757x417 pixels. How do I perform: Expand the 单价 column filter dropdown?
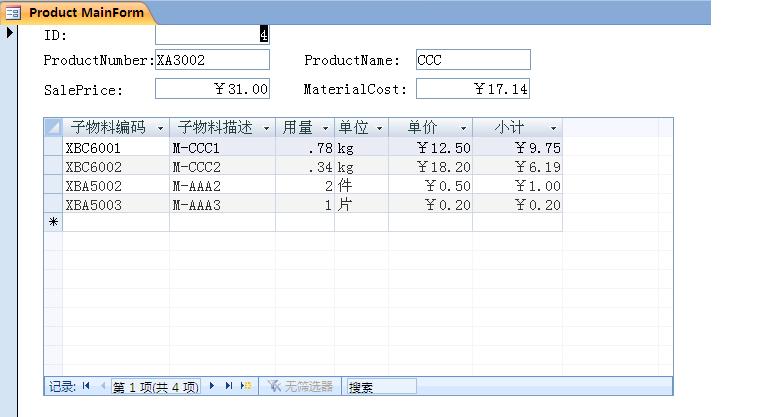point(463,129)
